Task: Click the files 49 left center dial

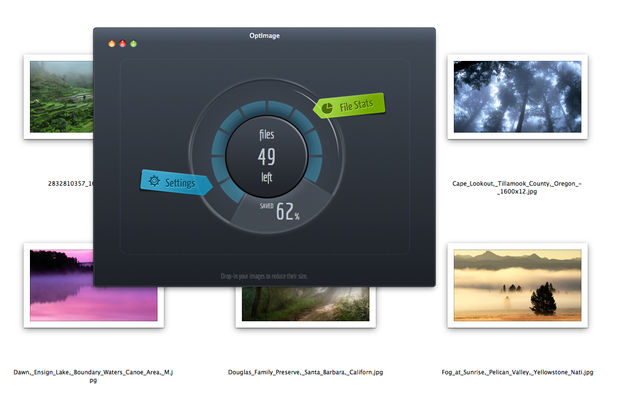Action: point(267,156)
